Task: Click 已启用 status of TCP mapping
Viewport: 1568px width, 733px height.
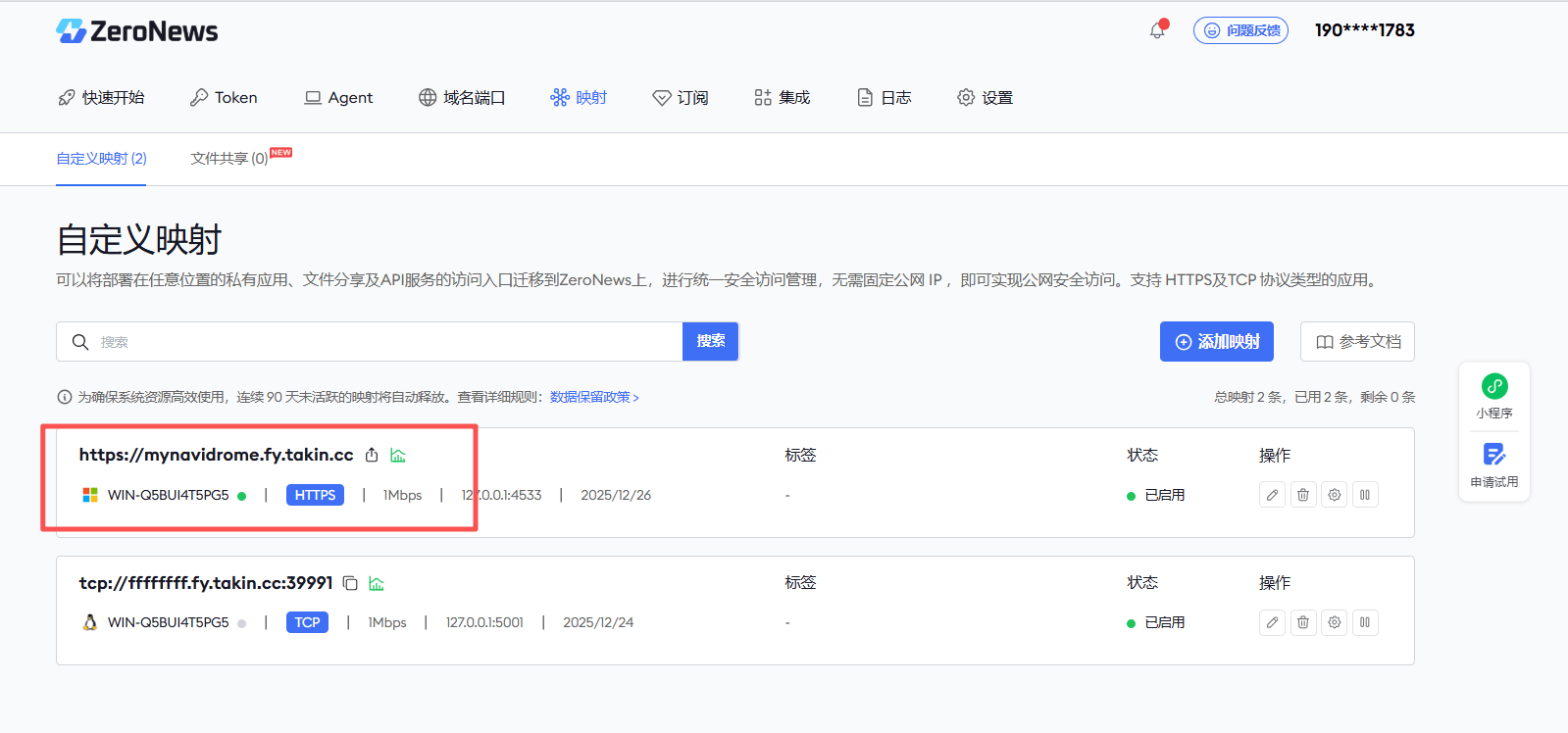Action: (x=1156, y=622)
